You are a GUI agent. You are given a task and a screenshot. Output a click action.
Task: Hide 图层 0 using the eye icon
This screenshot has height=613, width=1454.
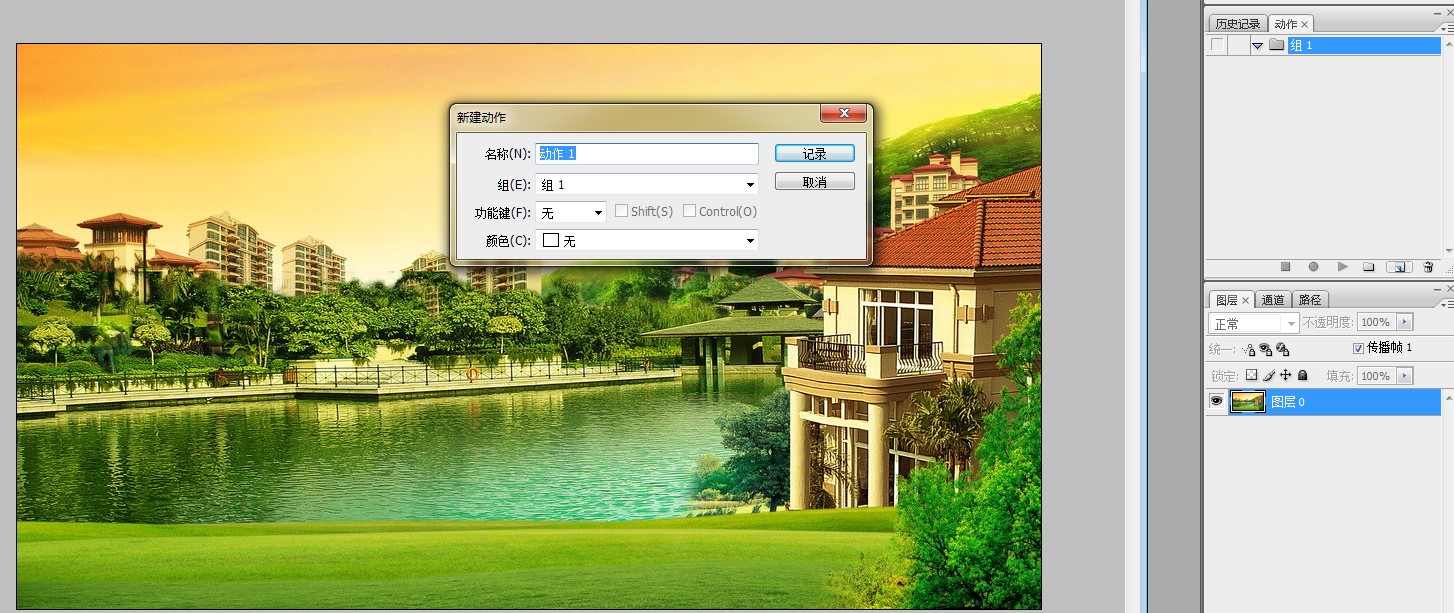pyautogui.click(x=1216, y=401)
